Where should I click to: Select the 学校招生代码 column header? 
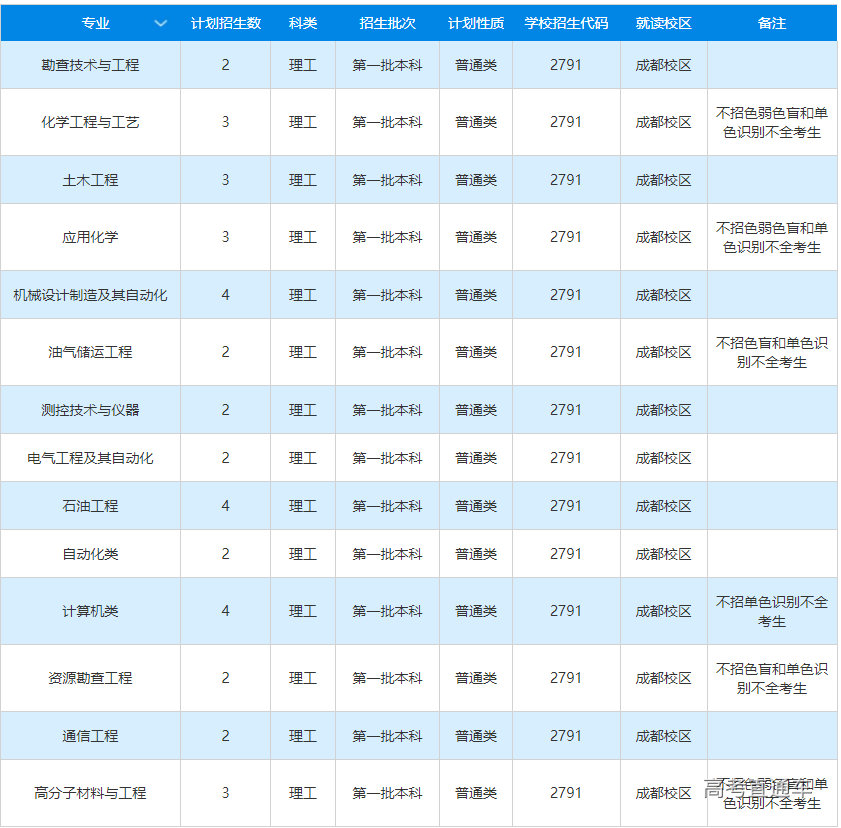click(565, 23)
